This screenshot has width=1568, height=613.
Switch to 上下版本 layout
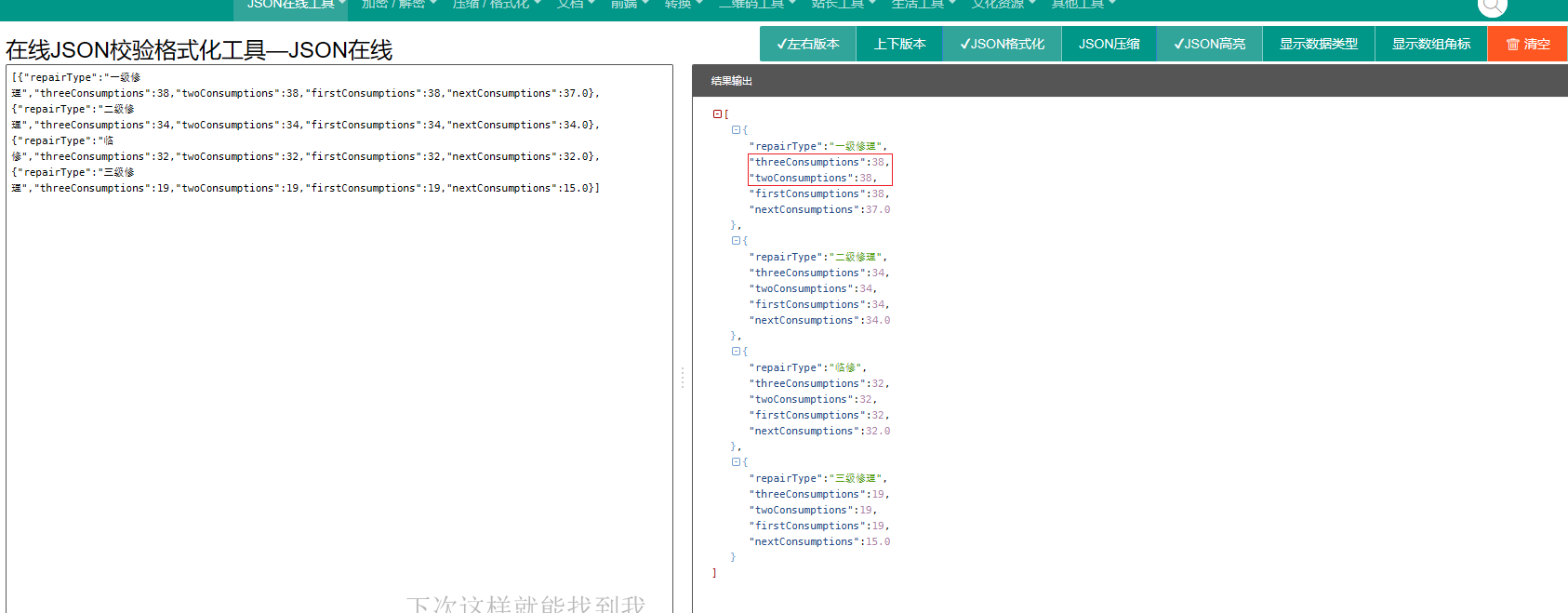tap(899, 44)
